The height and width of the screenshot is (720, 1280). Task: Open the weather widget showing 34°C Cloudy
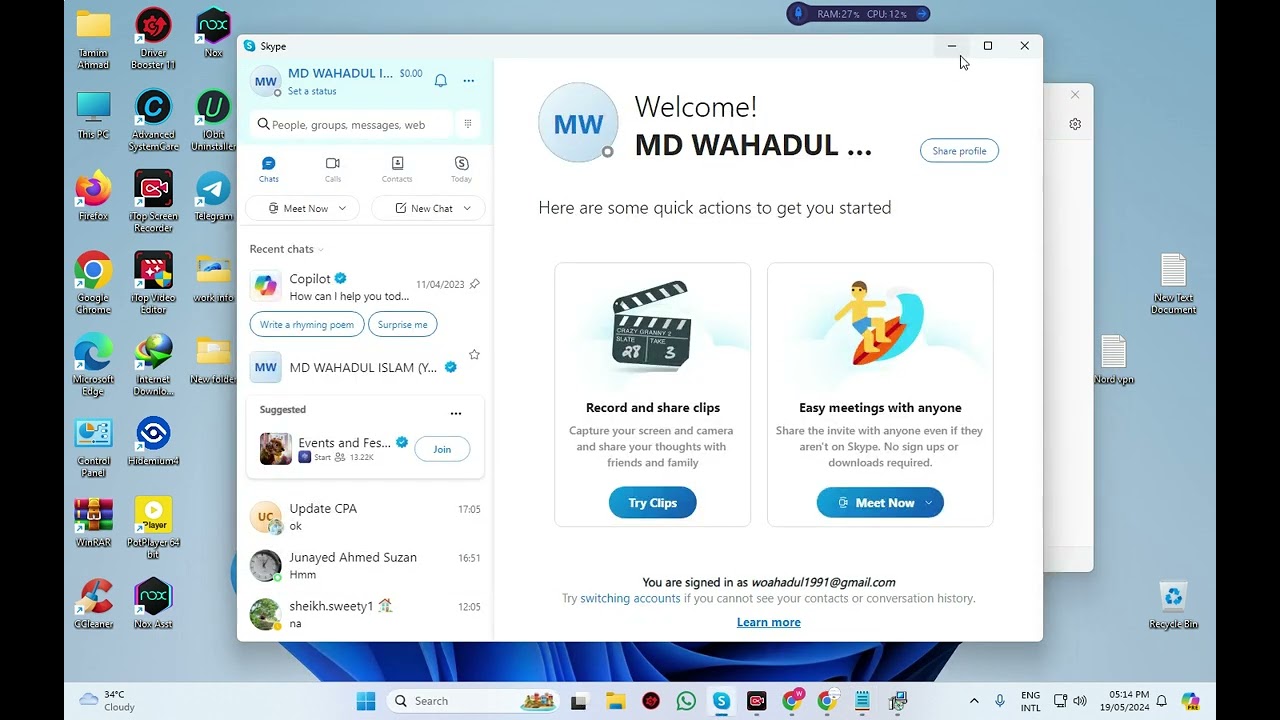[106, 701]
